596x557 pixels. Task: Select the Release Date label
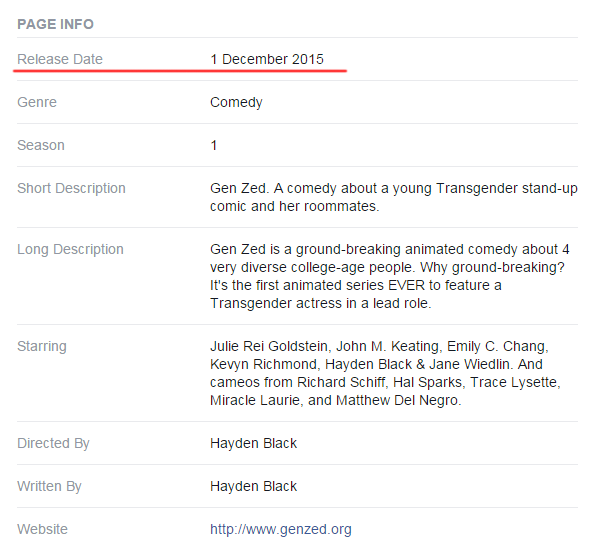coord(60,59)
